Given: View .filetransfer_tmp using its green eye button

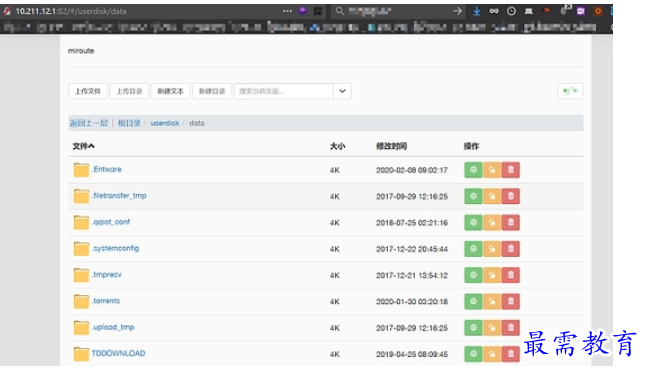Looking at the screenshot, I should (473, 196).
